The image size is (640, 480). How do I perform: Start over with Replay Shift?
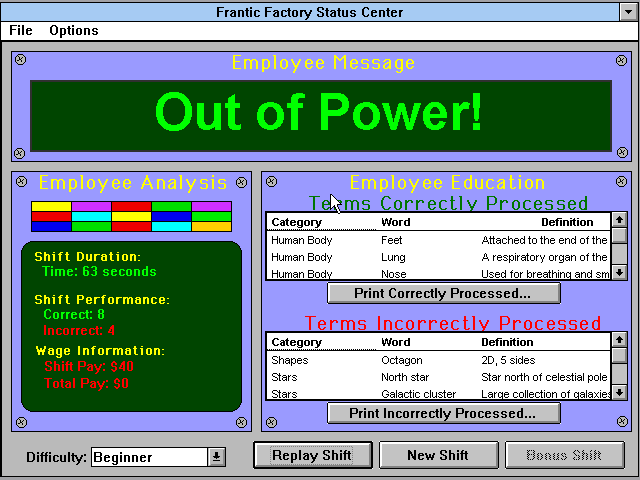tap(313, 455)
